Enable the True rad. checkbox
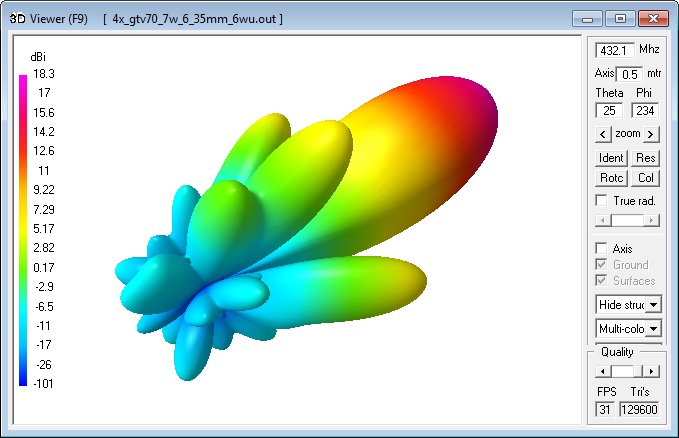 click(601, 201)
